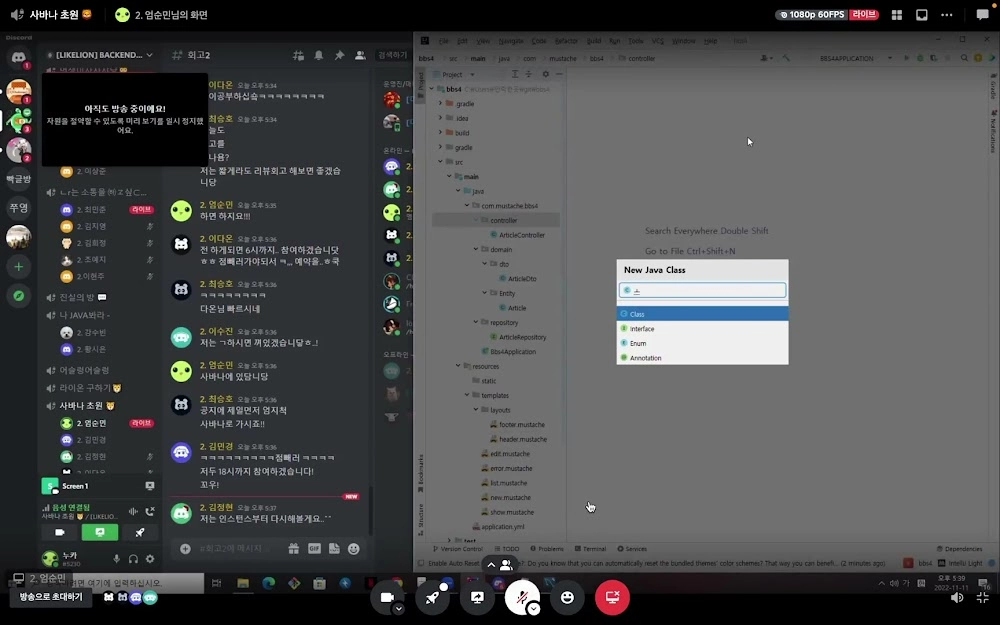Toggle notification bell in 회고2 channel header
Screen dimensions: 1000x625
pos(319,55)
